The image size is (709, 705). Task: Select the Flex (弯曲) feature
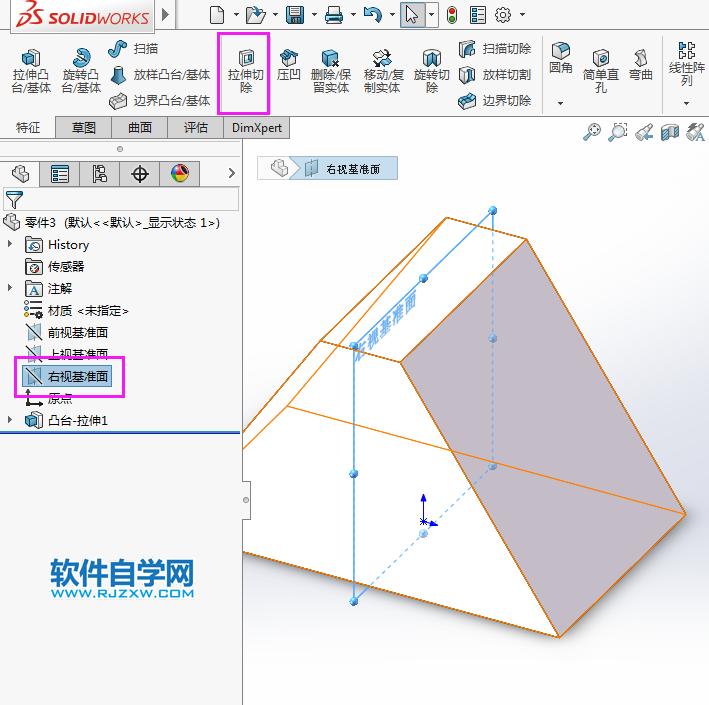point(640,66)
